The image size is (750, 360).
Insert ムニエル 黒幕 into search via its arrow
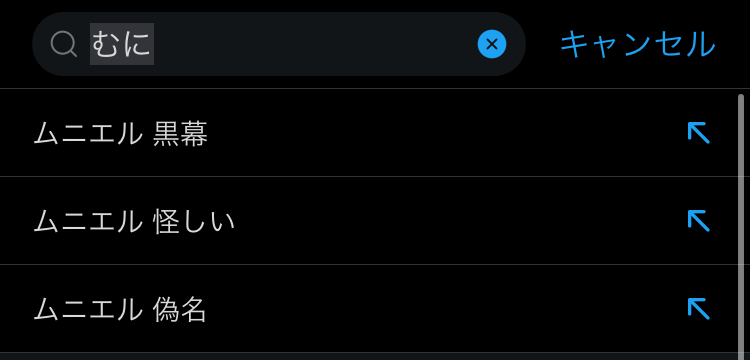pos(699,133)
